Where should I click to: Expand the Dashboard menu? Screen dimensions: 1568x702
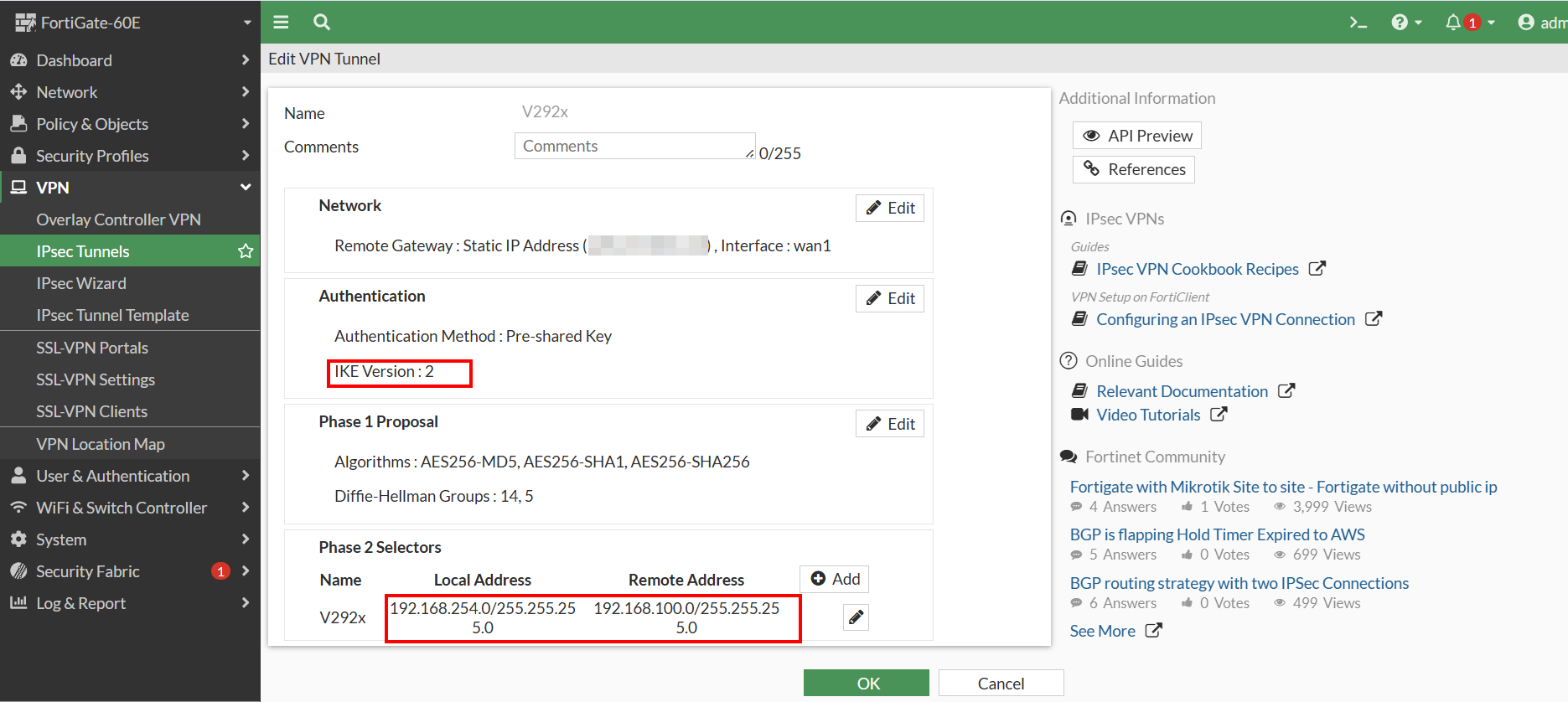[x=130, y=60]
